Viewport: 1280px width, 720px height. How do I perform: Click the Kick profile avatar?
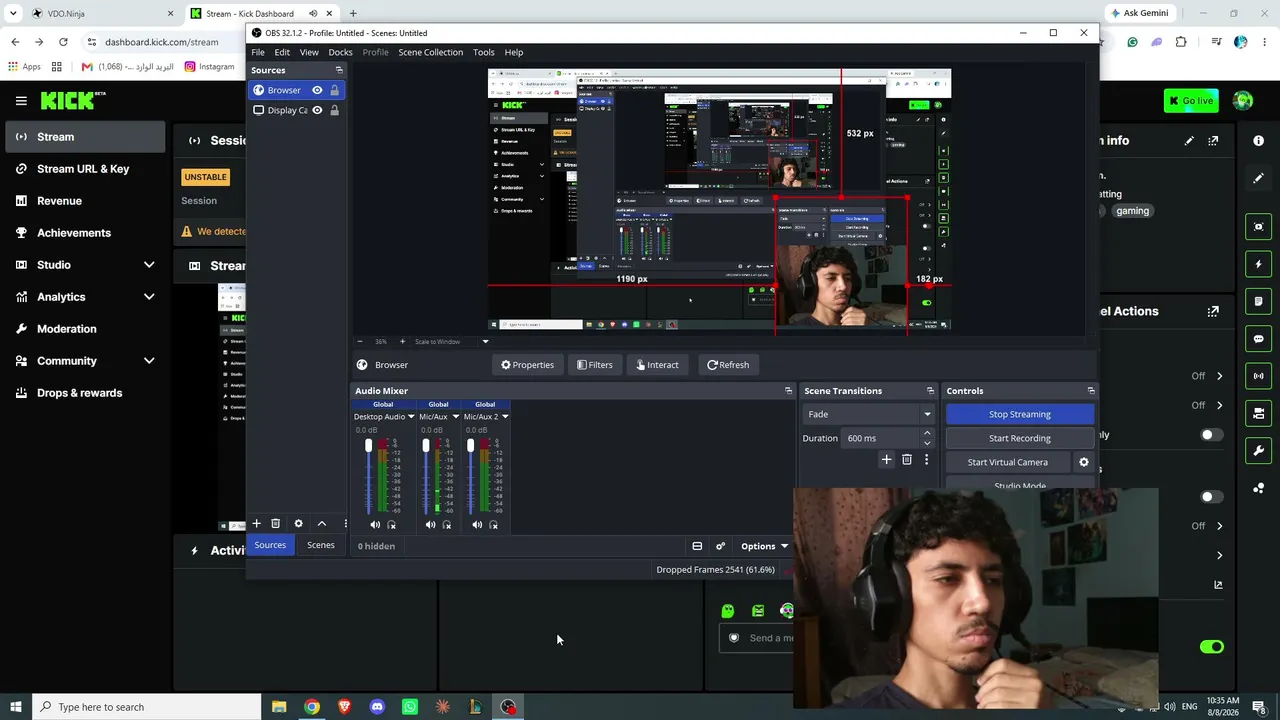click(x=1243, y=100)
